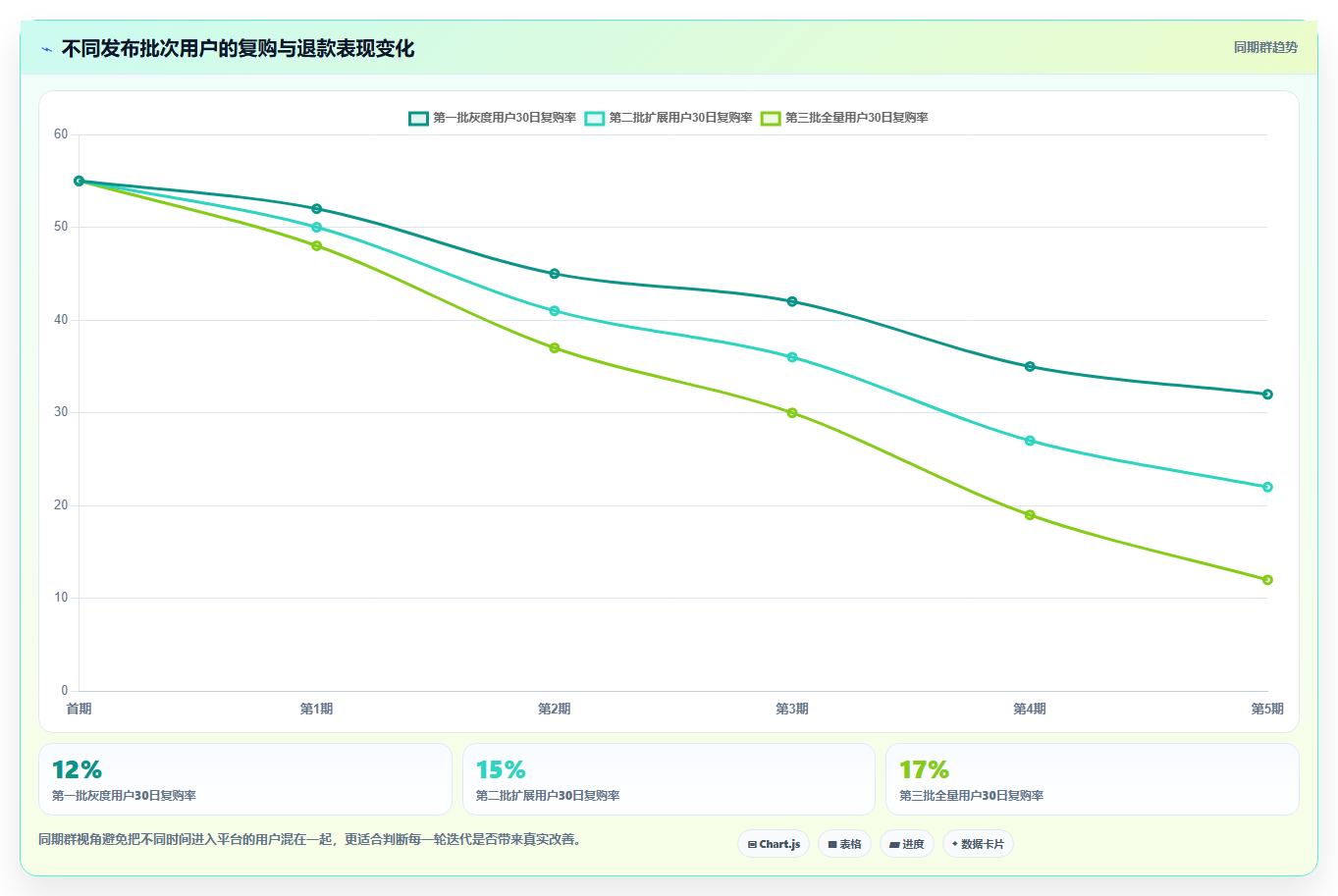Click the Chart.js tag icon
The height and width of the screenshot is (896, 1338).
(x=752, y=844)
